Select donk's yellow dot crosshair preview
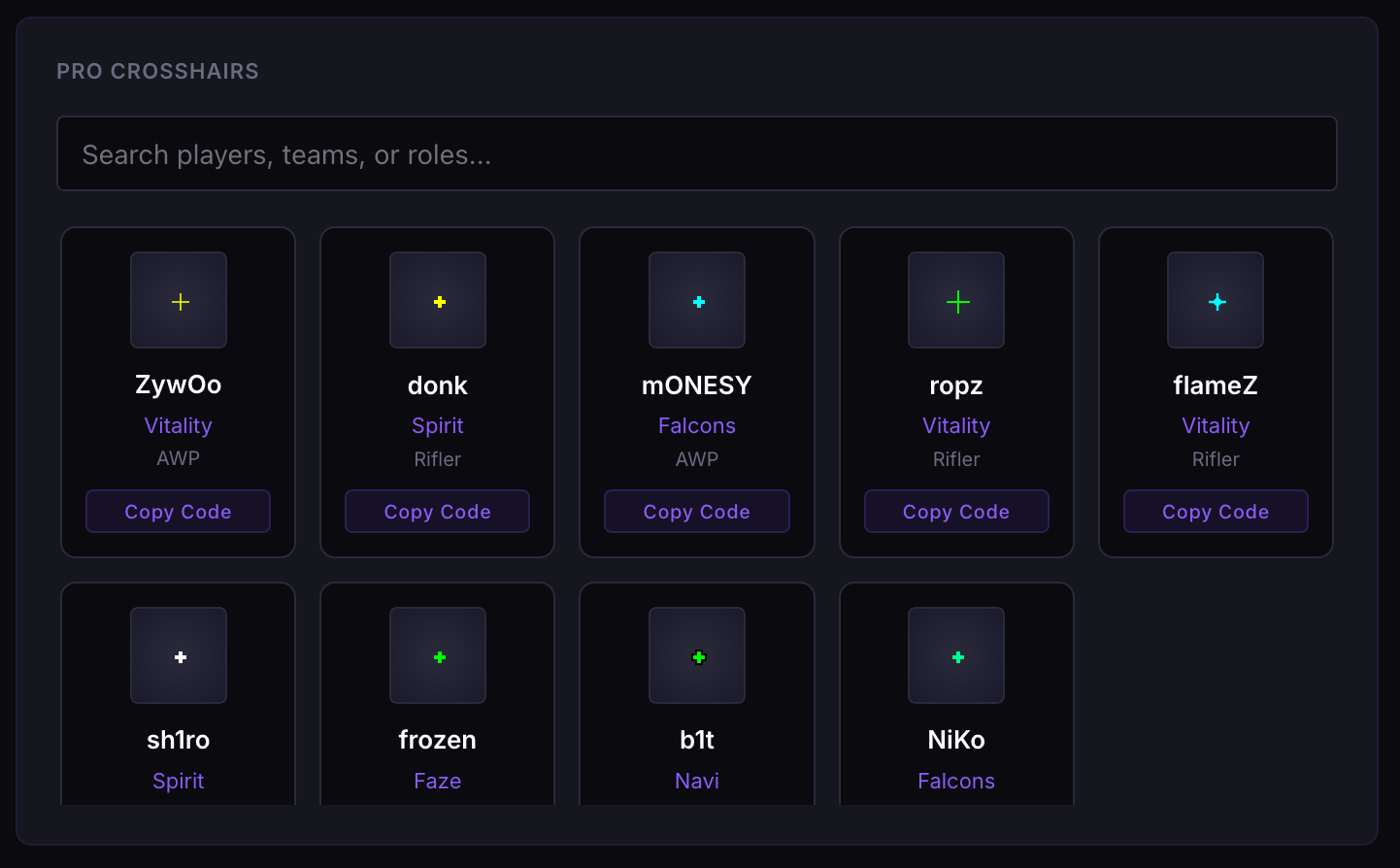 pyautogui.click(x=438, y=300)
